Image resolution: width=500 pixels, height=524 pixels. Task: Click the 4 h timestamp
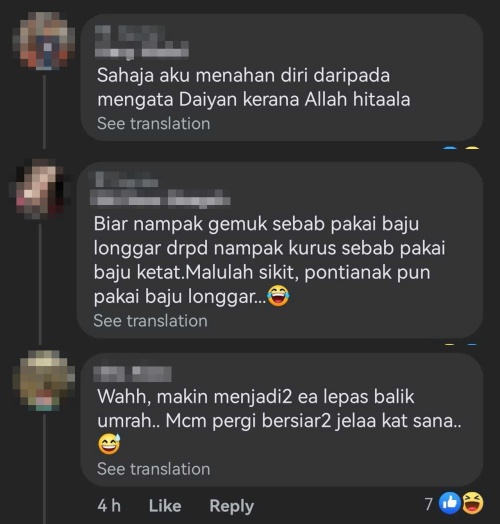point(109,506)
